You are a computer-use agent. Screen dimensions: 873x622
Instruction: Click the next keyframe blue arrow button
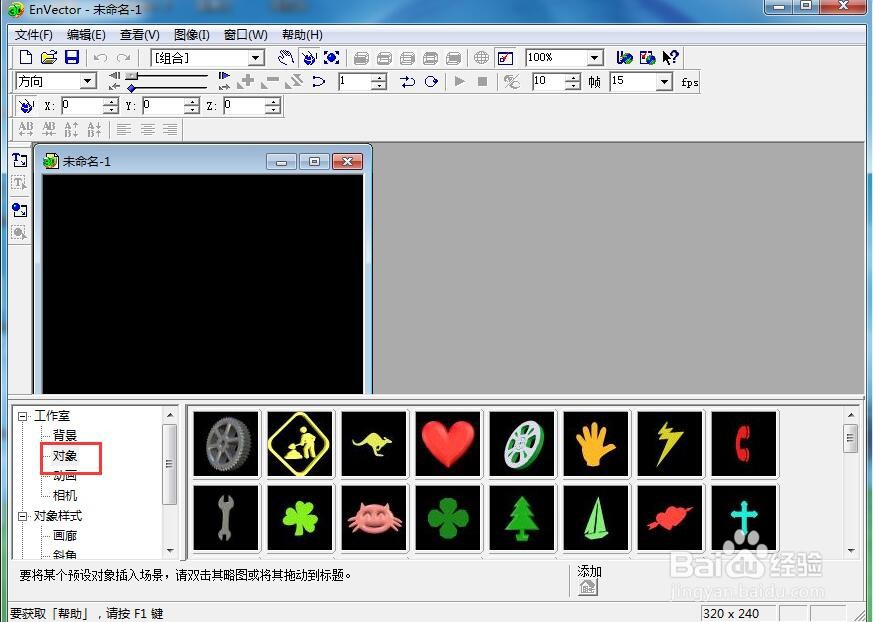[224, 76]
